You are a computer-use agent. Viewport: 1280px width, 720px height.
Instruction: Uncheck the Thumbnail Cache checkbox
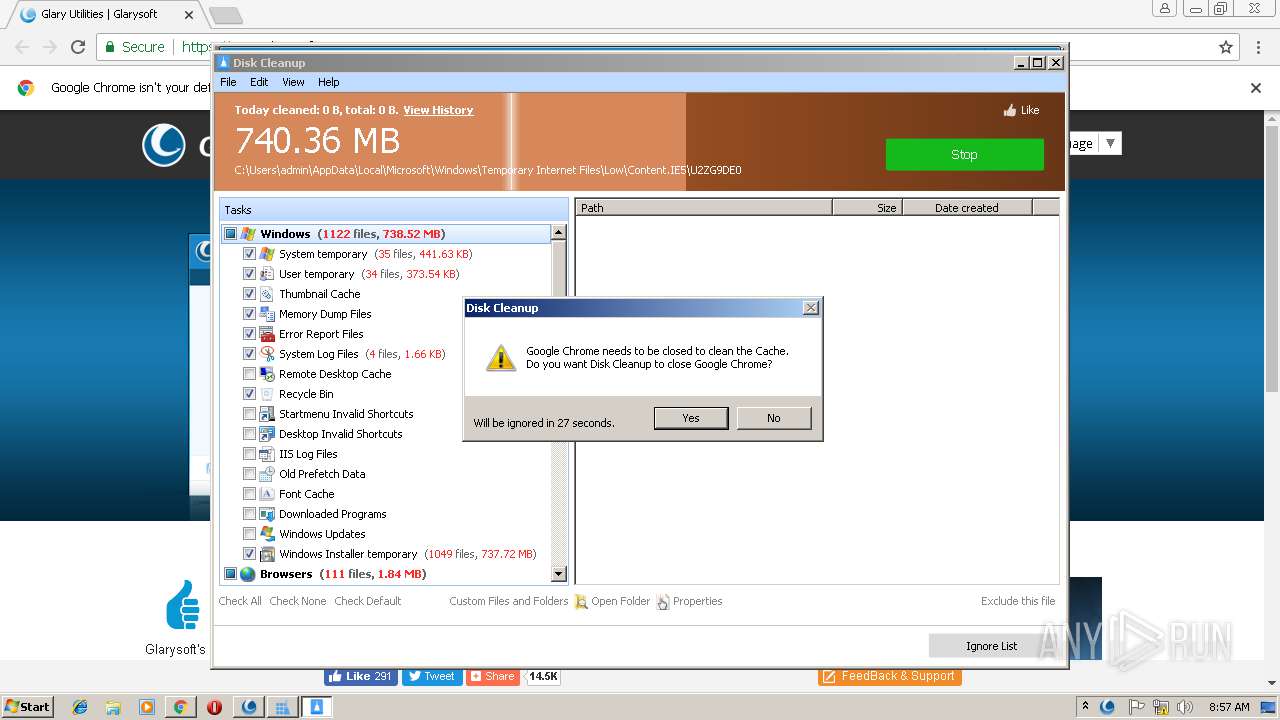coord(250,294)
